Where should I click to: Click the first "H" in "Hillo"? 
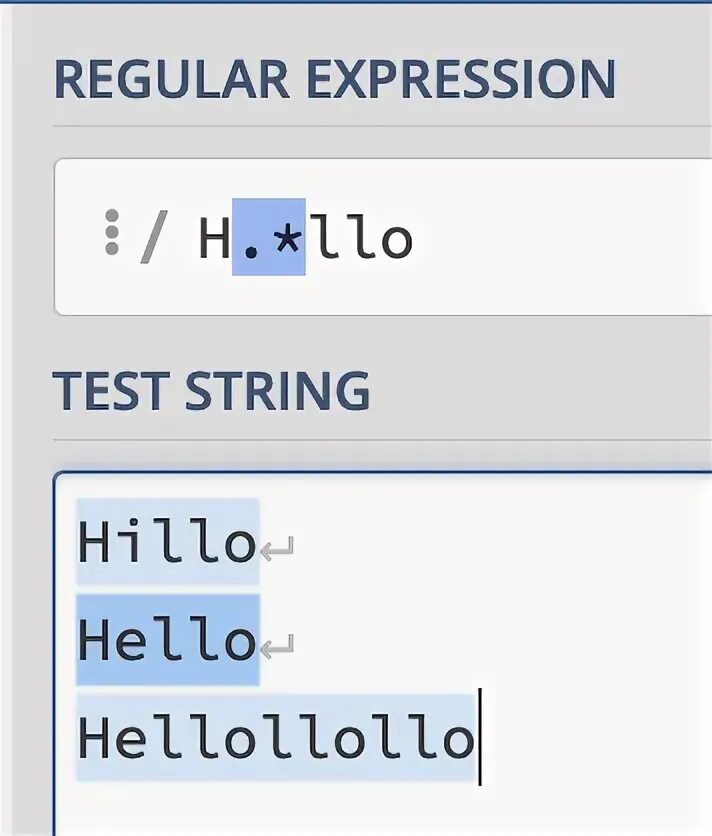(x=95, y=542)
